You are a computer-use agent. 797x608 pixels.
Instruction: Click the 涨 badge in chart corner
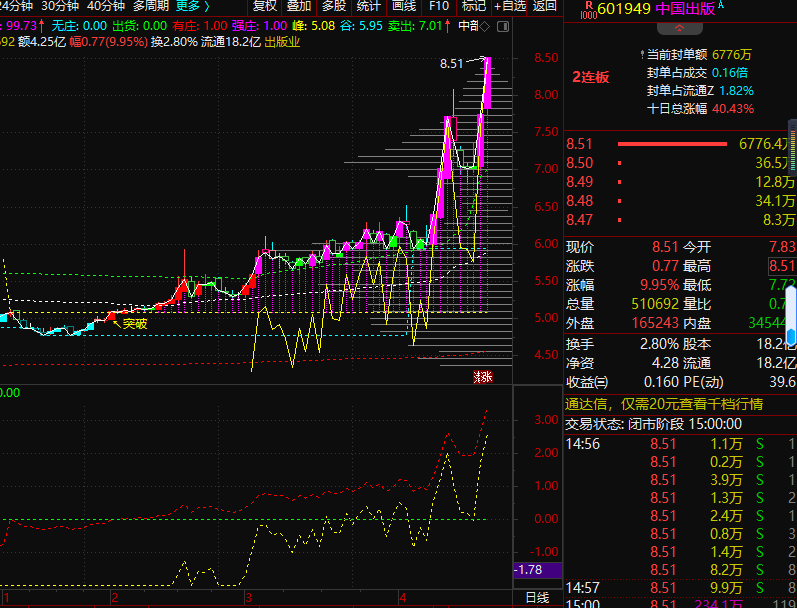point(483,376)
